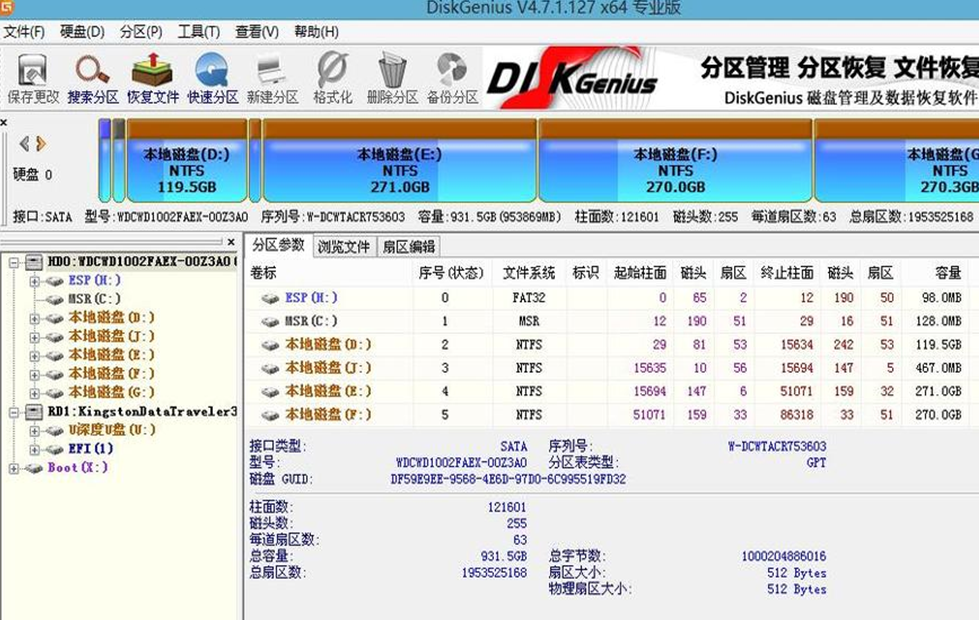Expand the ESP(H:) tree node

[34, 281]
